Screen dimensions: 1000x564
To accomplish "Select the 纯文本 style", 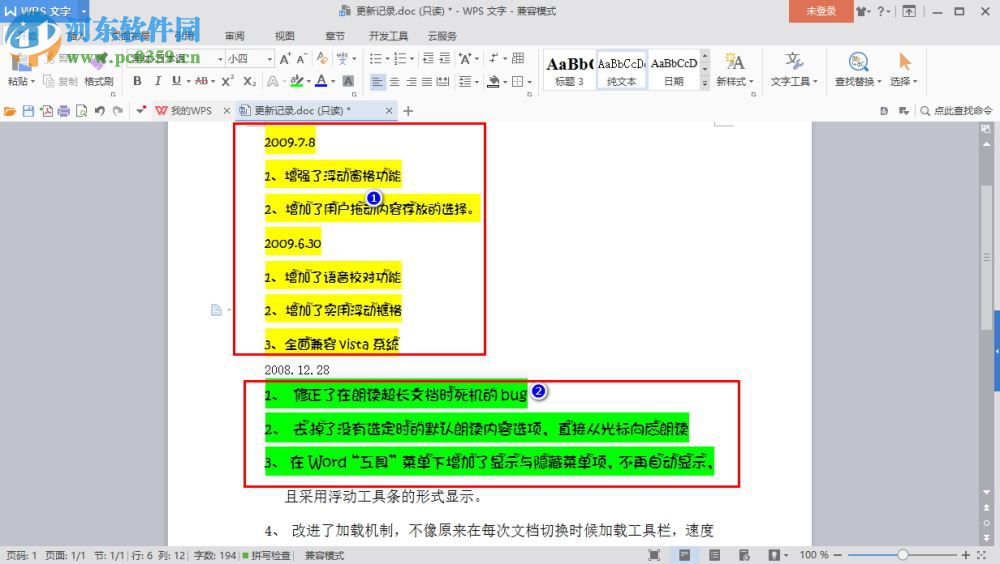I will point(622,70).
